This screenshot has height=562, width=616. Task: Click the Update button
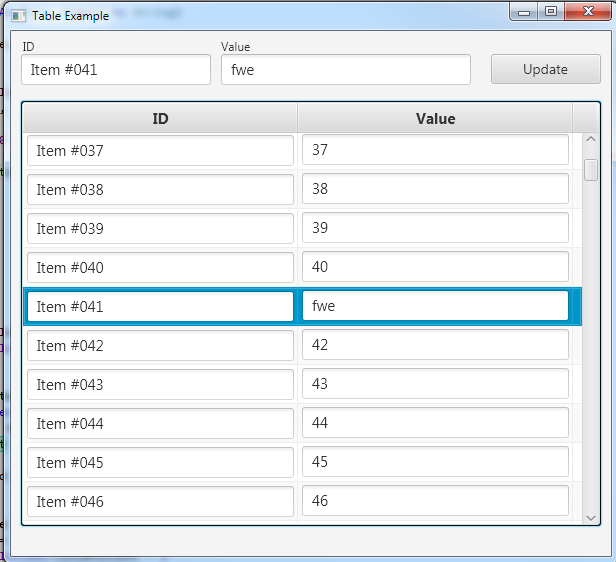[545, 69]
